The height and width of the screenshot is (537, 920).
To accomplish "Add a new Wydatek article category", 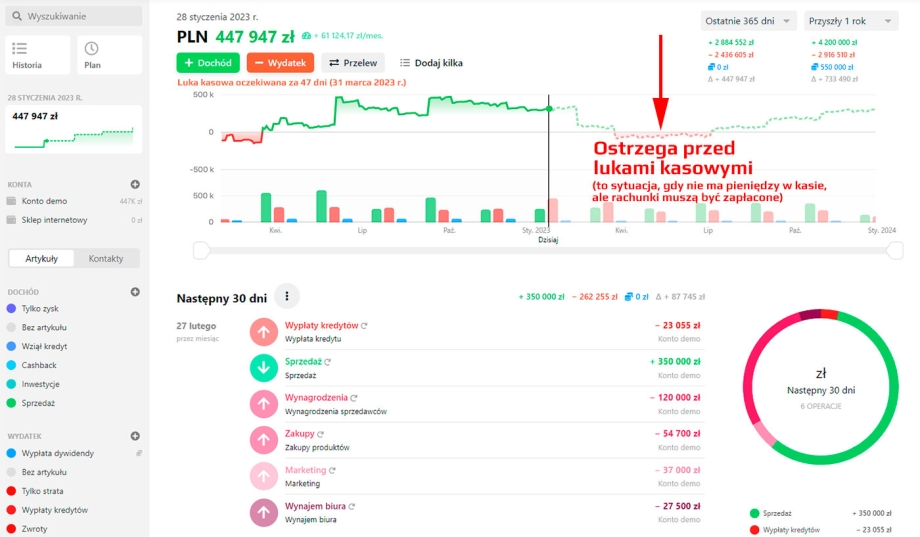I will [x=135, y=436].
